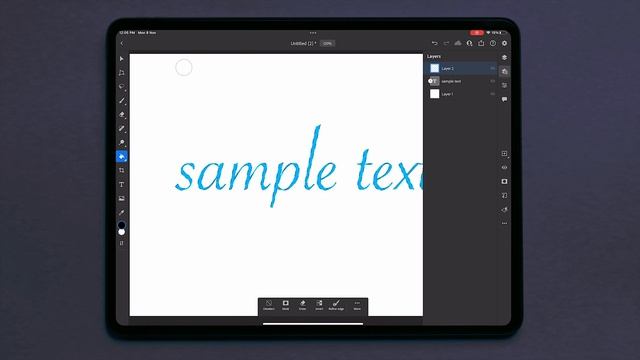Click Erase in the selection bar
Screen dimensions: 640x360
(302, 305)
